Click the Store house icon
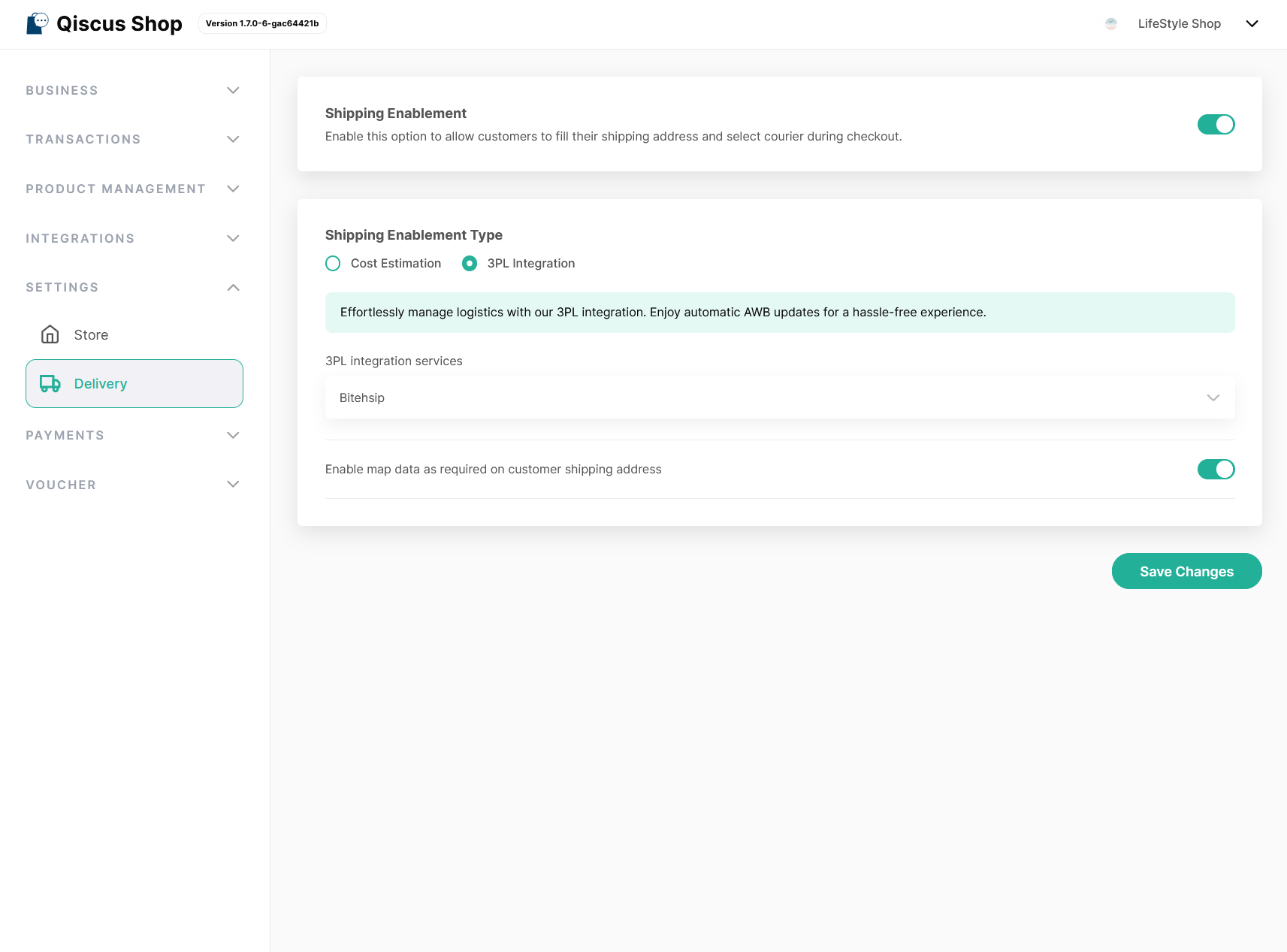The image size is (1287, 952). point(50,334)
